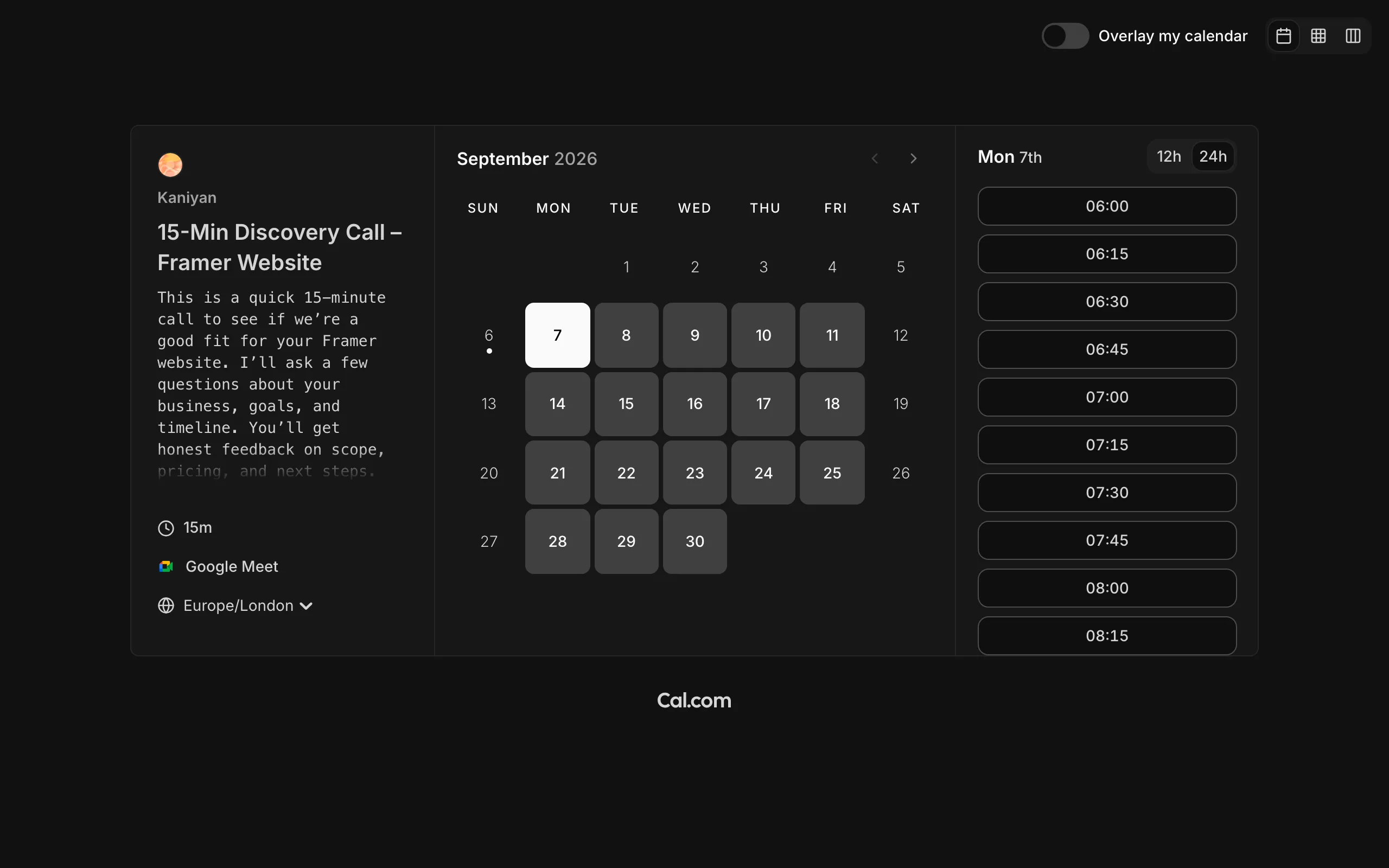Click the Overlay my calendar label

tap(1173, 36)
